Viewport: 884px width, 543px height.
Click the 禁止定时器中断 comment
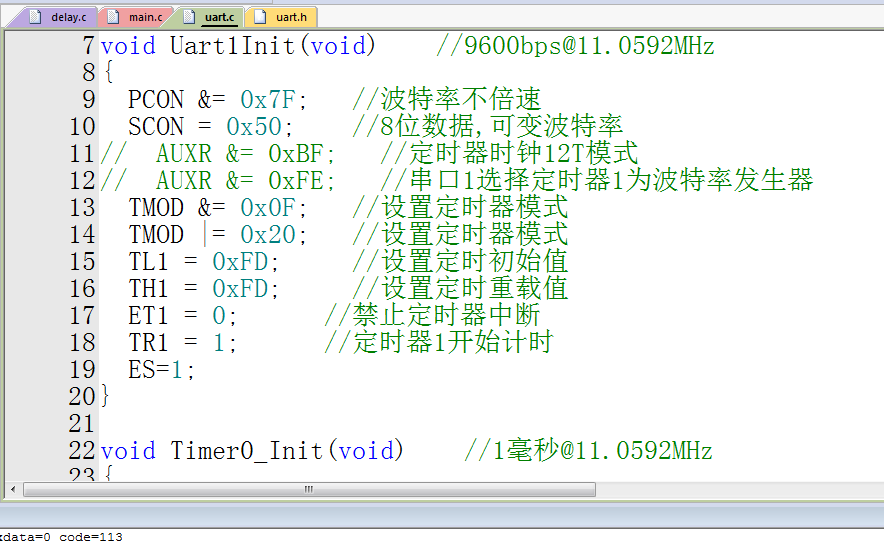[432, 316]
